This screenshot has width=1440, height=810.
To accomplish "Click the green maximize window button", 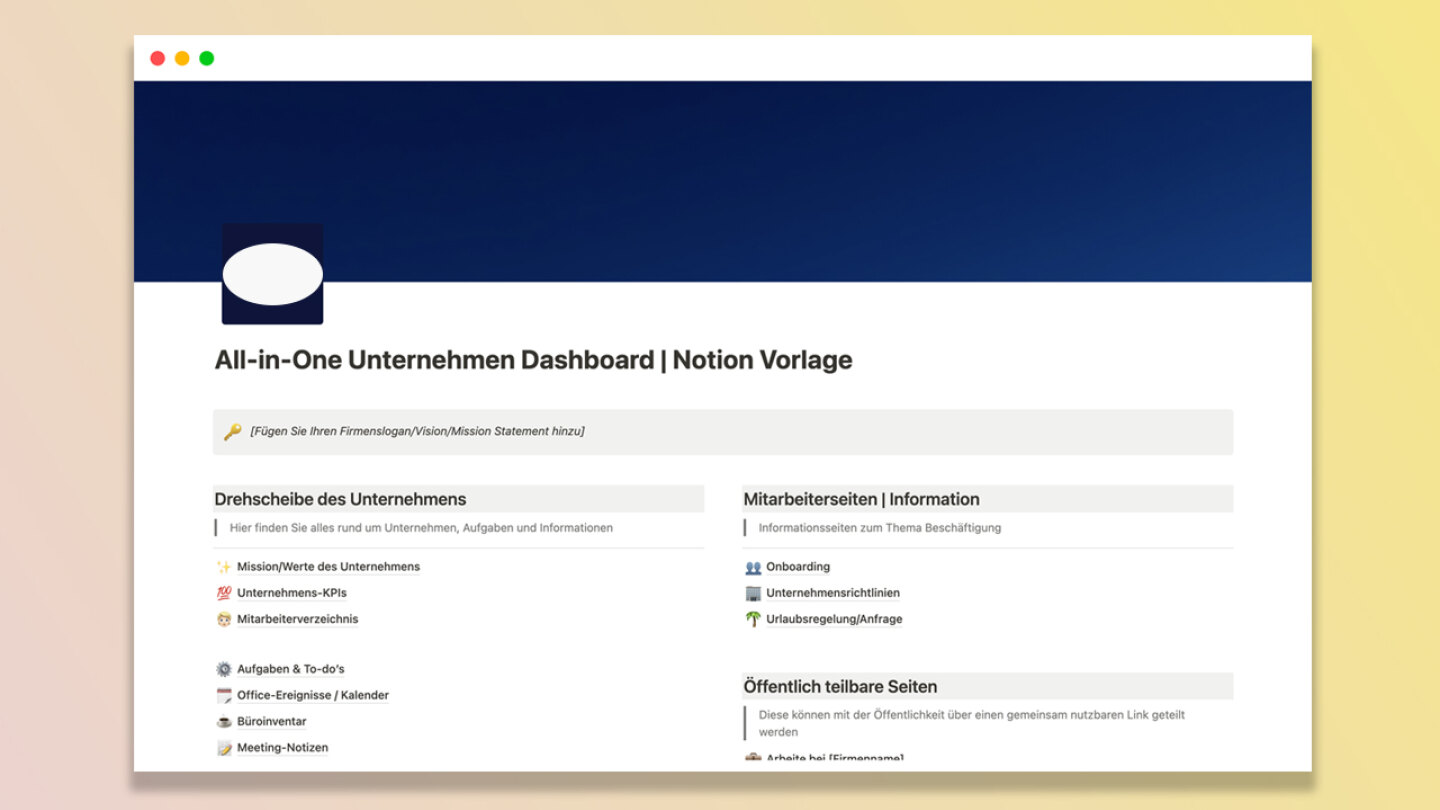I will [206, 58].
